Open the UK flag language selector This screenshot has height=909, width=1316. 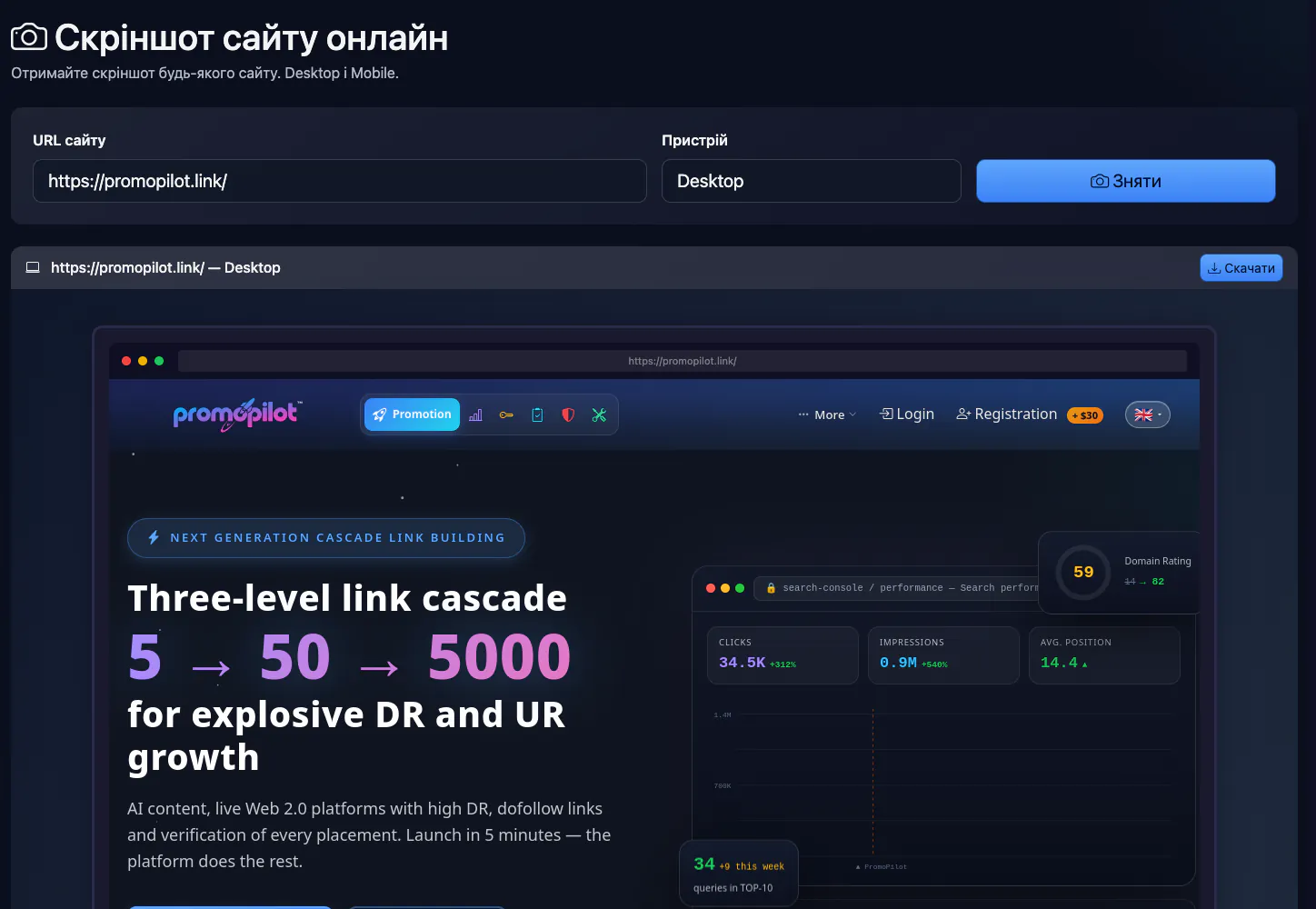coord(1148,415)
